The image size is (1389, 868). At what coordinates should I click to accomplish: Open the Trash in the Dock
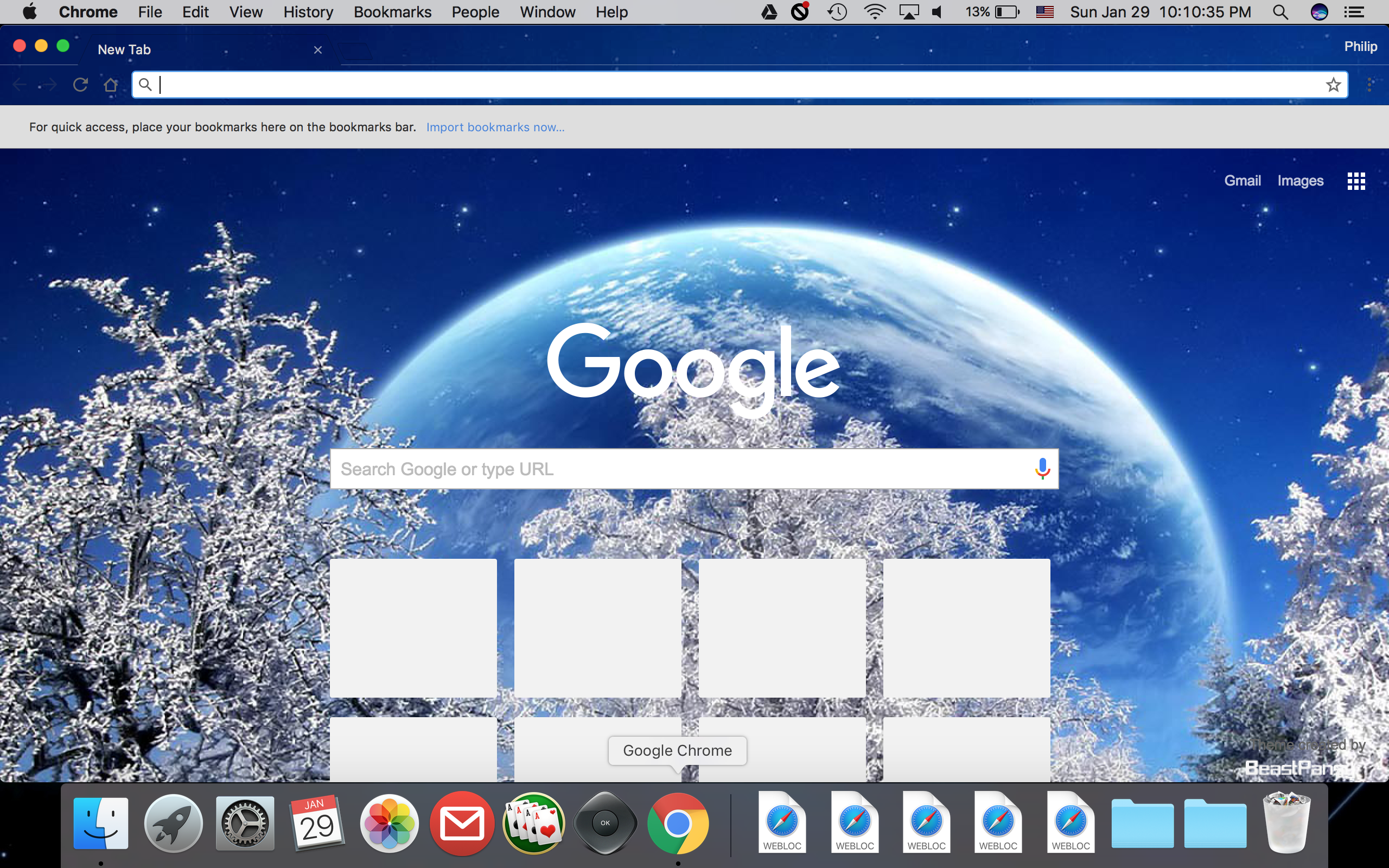[1287, 823]
